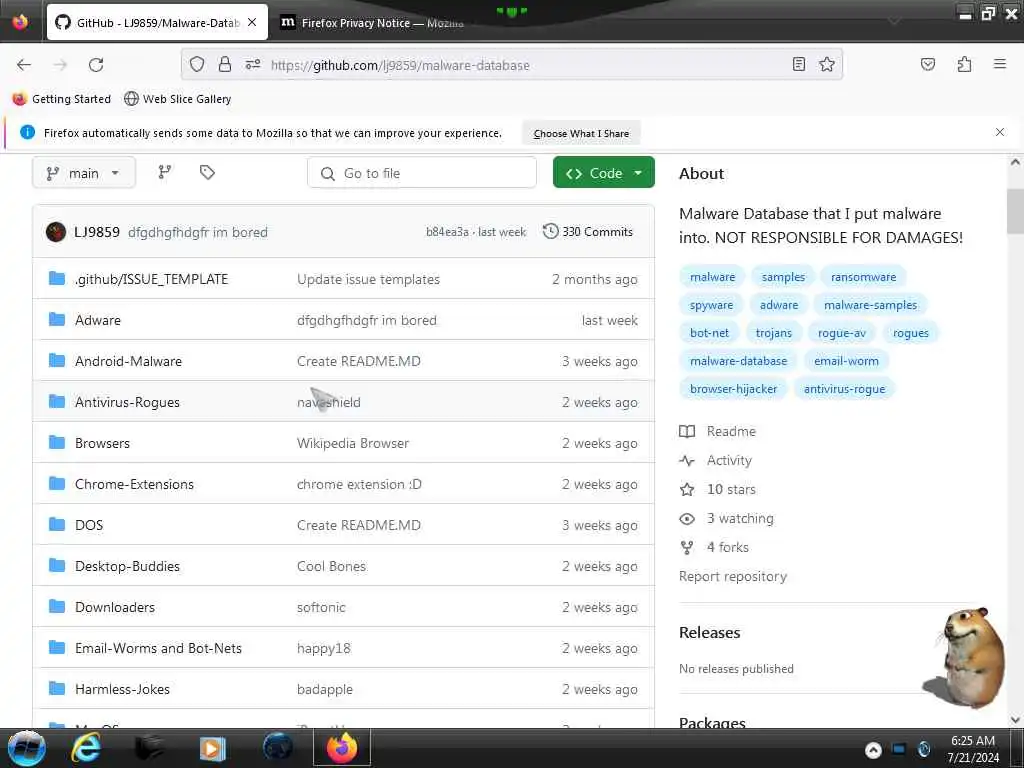Open the Activity link in About
The image size is (1024, 768).
[715, 460]
